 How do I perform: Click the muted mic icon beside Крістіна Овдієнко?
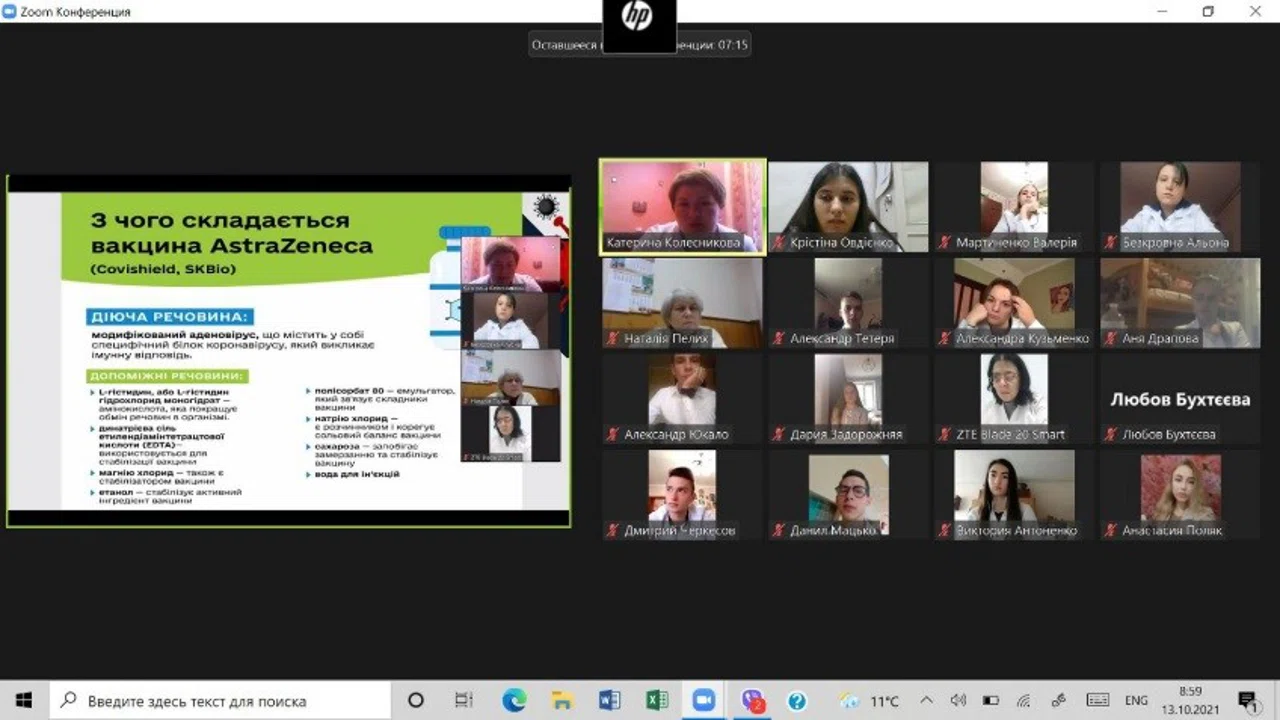coord(779,242)
